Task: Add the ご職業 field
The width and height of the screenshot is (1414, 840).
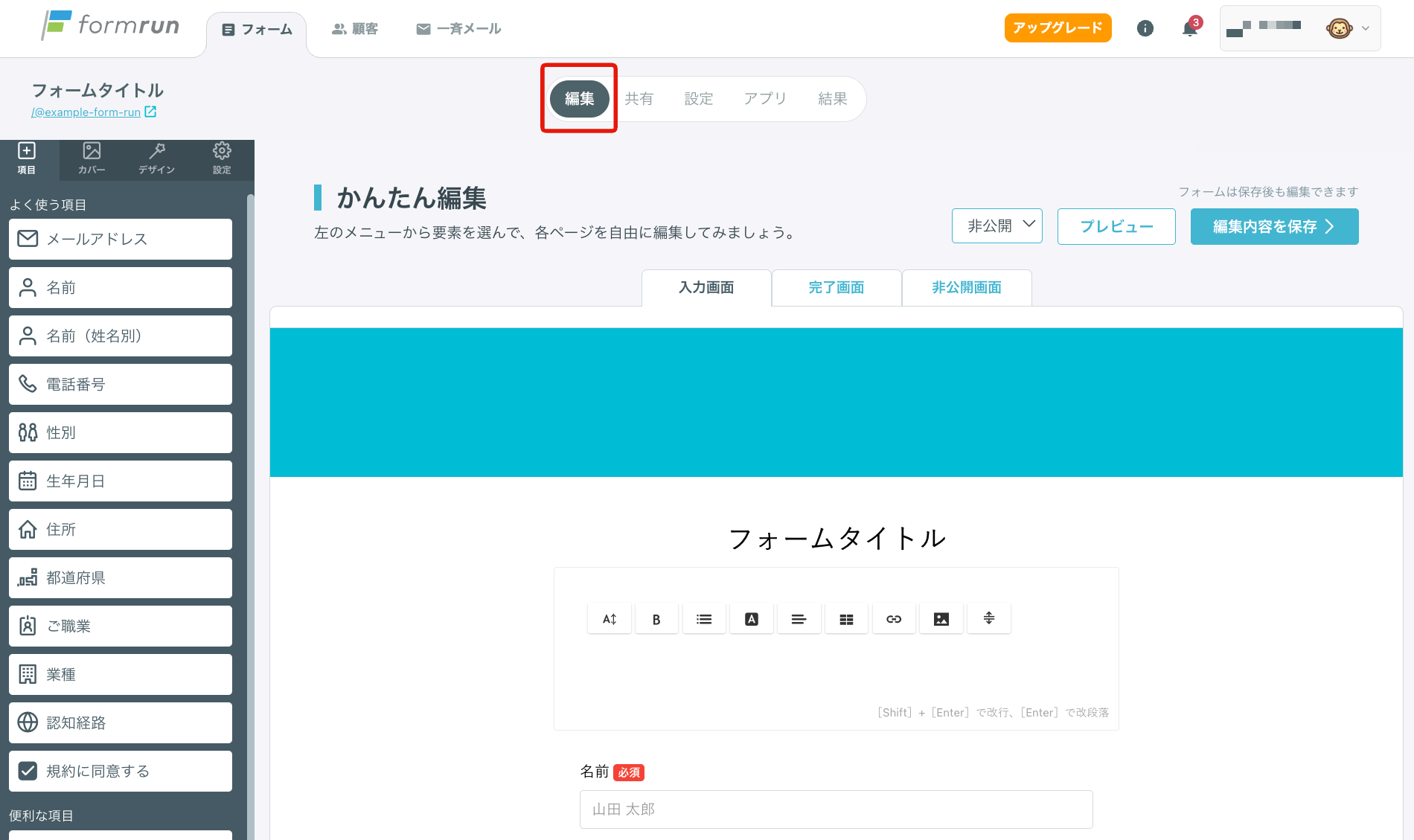Action: [121, 626]
